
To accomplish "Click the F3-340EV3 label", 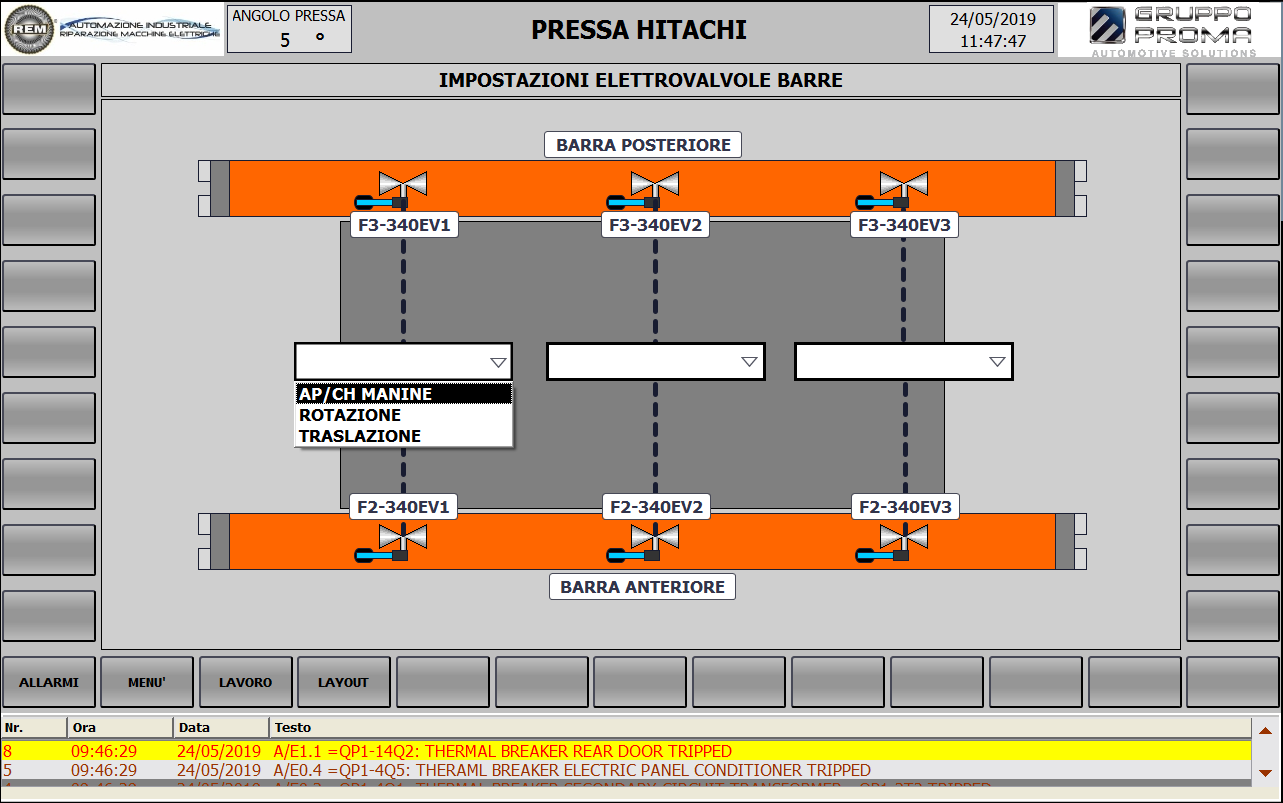I will pyautogui.click(x=904, y=226).
